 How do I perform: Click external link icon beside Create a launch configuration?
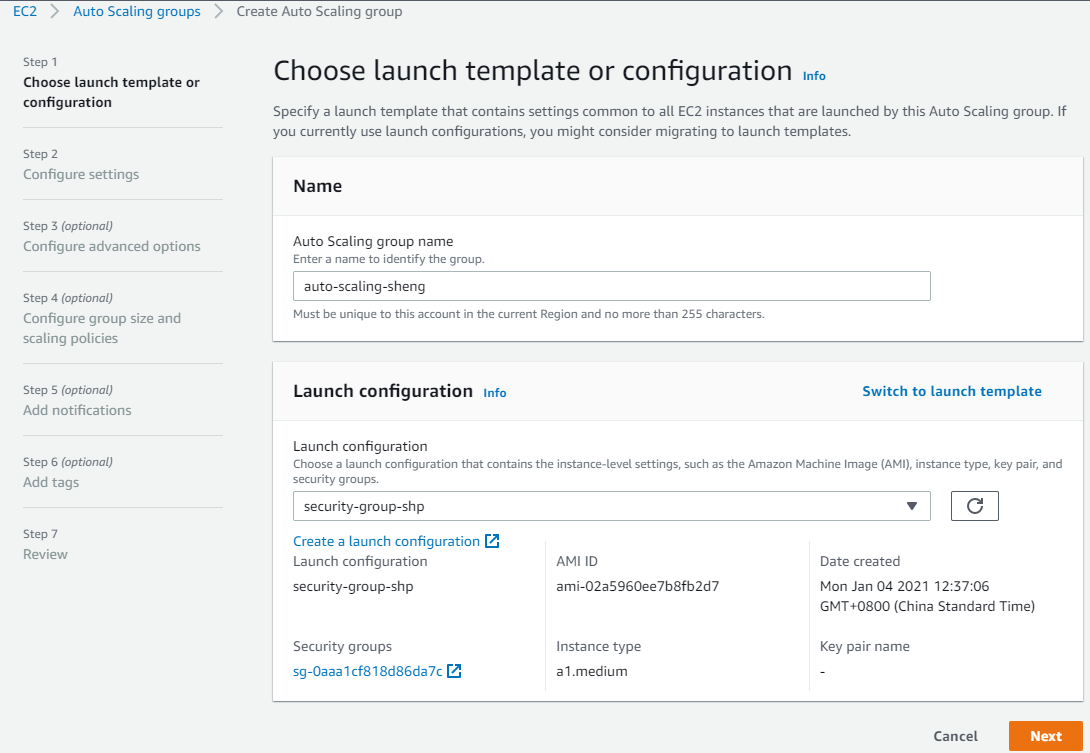pyautogui.click(x=492, y=541)
